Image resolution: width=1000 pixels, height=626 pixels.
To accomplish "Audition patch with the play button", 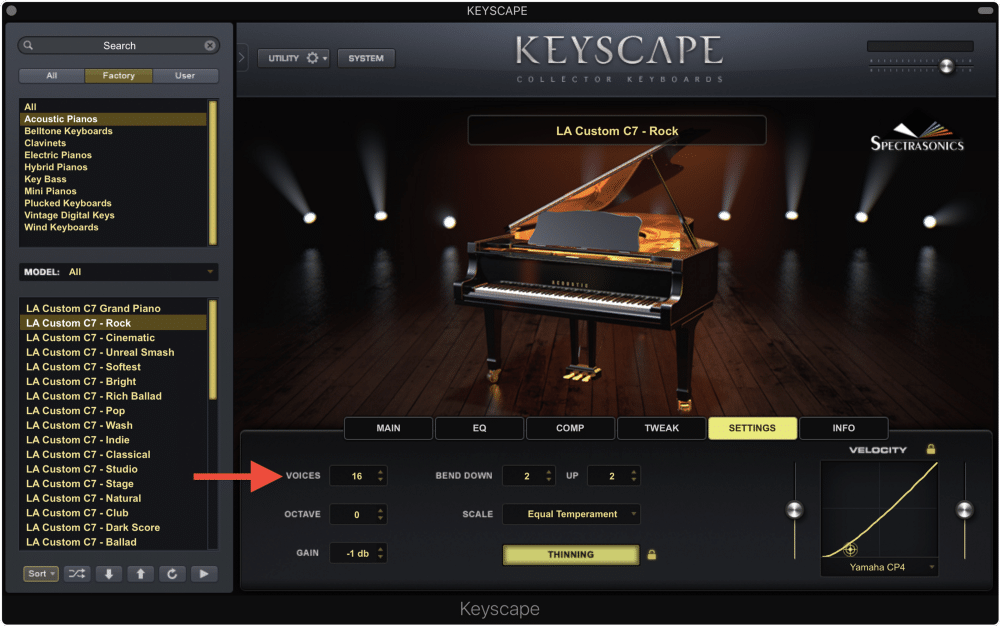I will click(204, 574).
